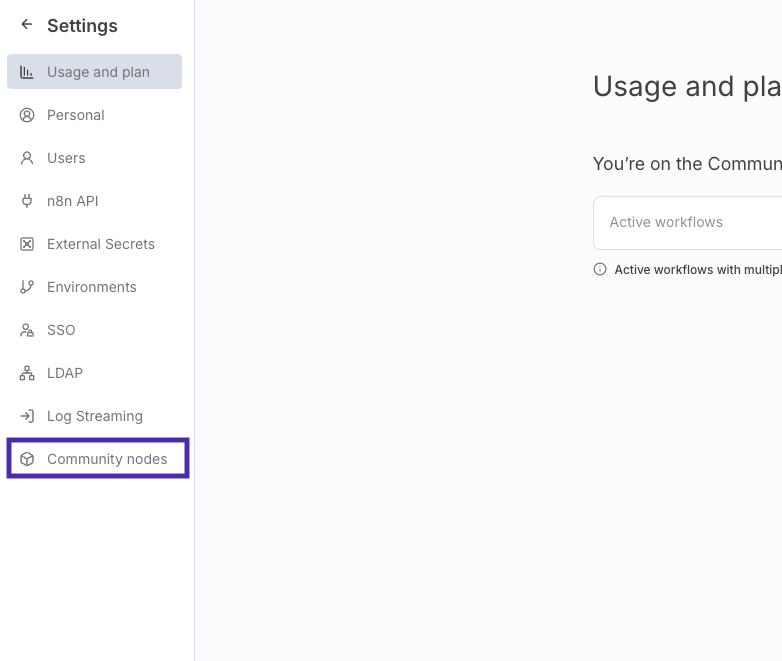This screenshot has width=782, height=661.
Task: Click the External Secrets vault icon
Action: point(27,244)
